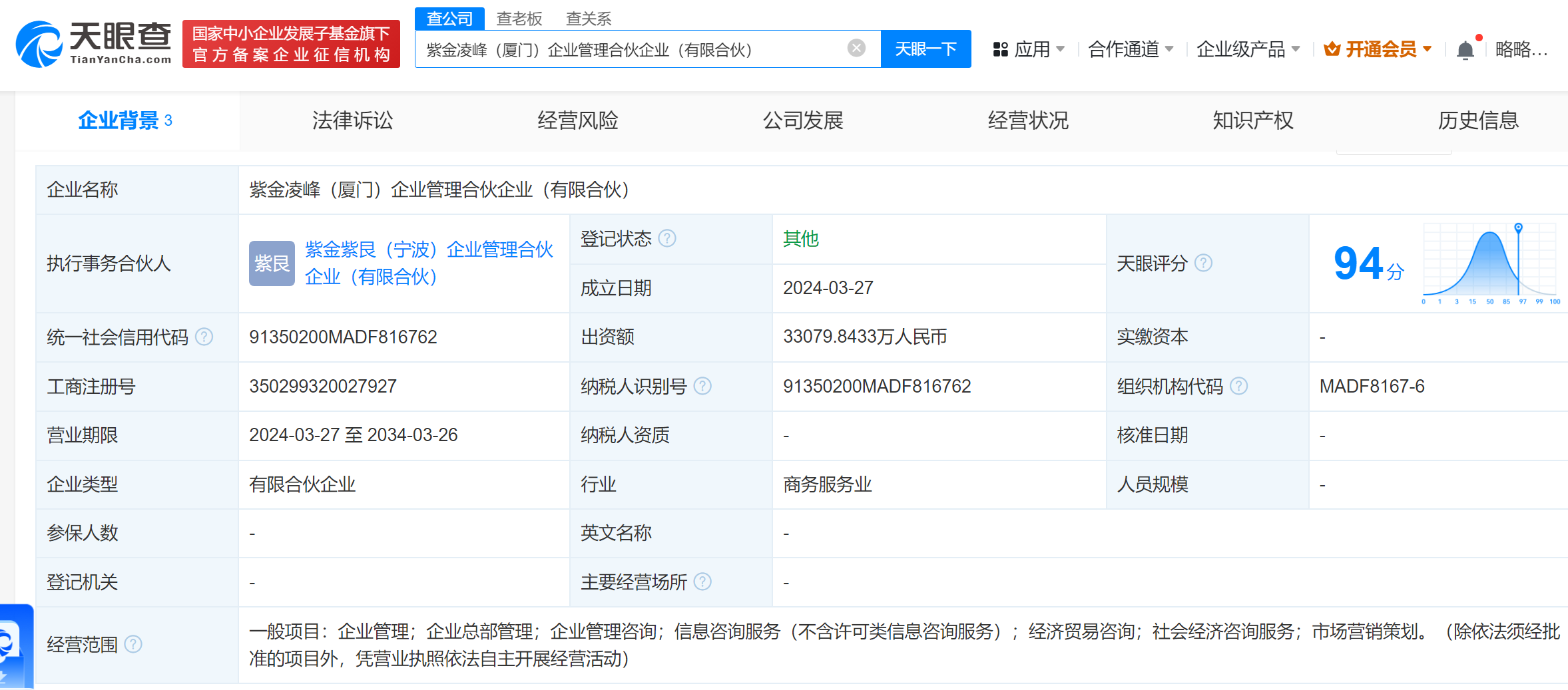Click help icon next to 组织机构代码
The image size is (1568, 690).
click(x=1238, y=386)
